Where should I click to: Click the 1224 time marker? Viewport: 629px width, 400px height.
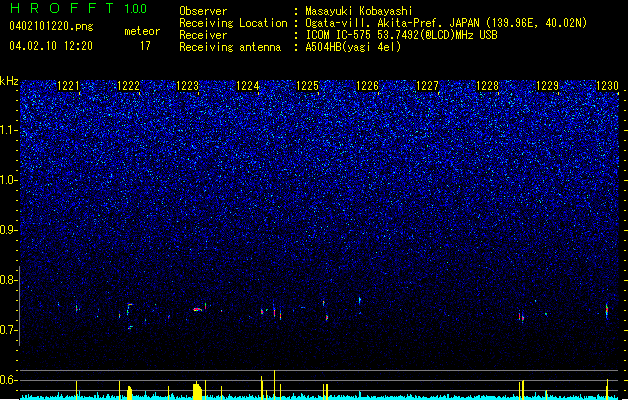(248, 85)
